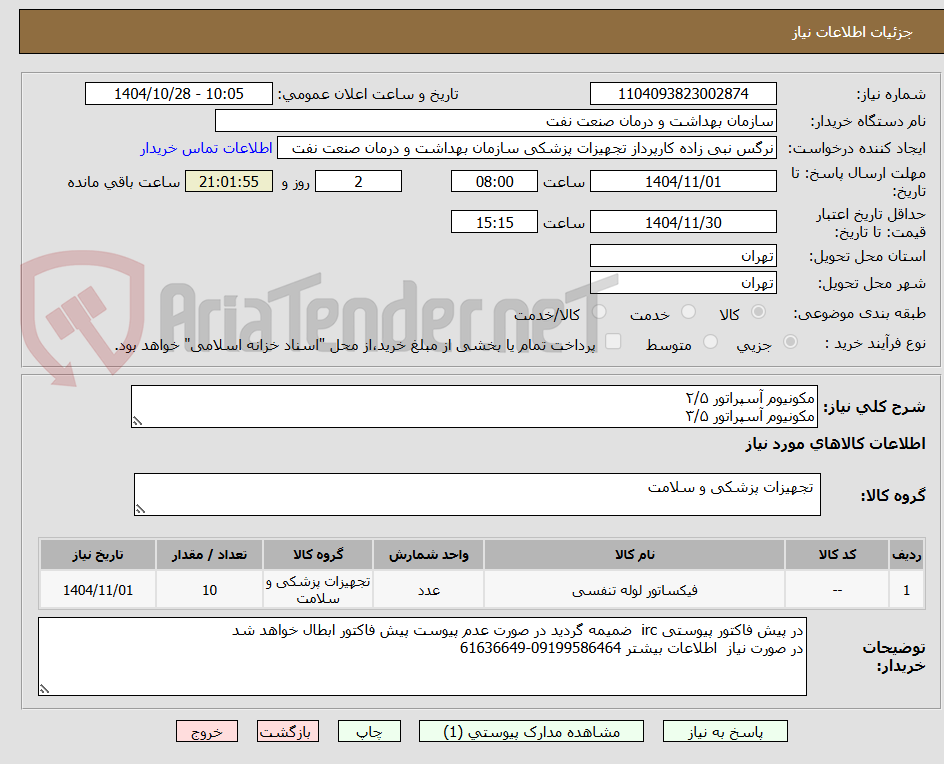Click the توضیحات خریدار text area

coord(422,656)
